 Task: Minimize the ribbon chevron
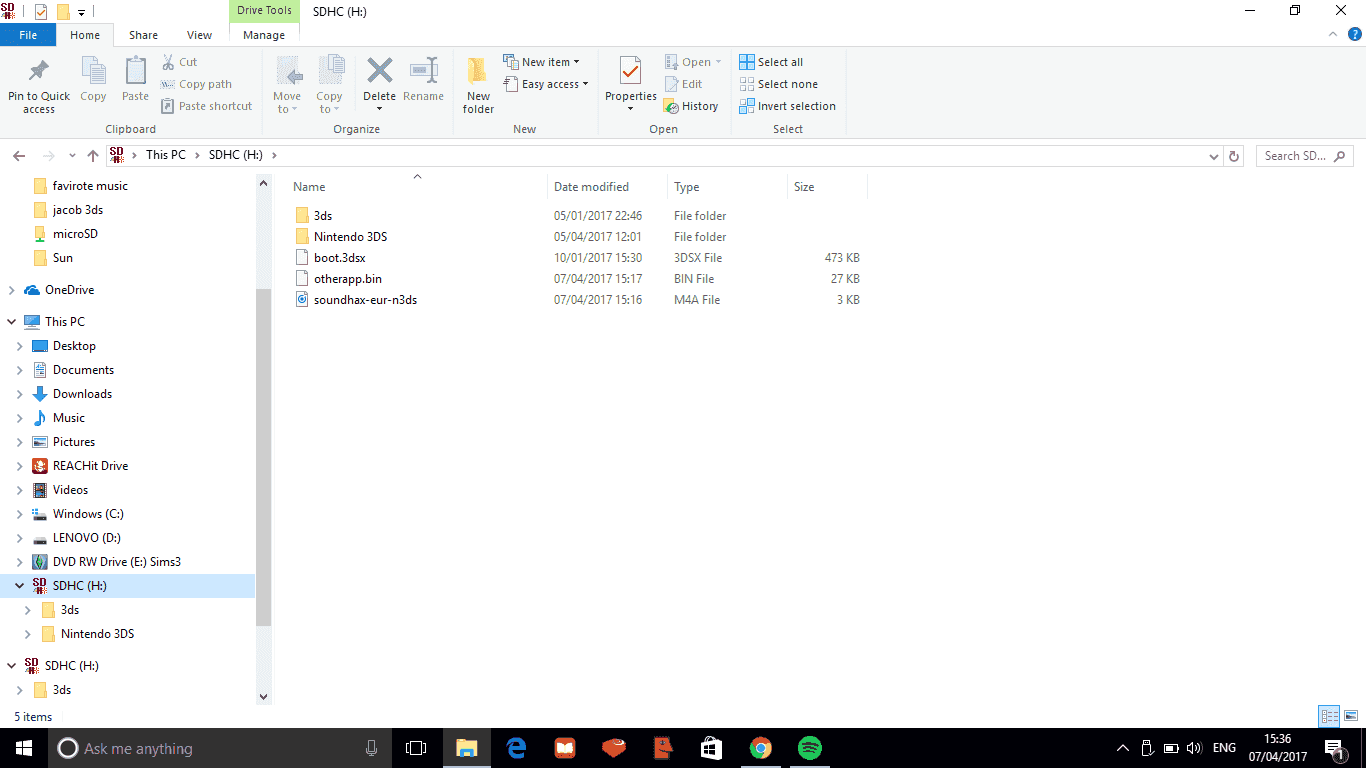pos(1333,34)
